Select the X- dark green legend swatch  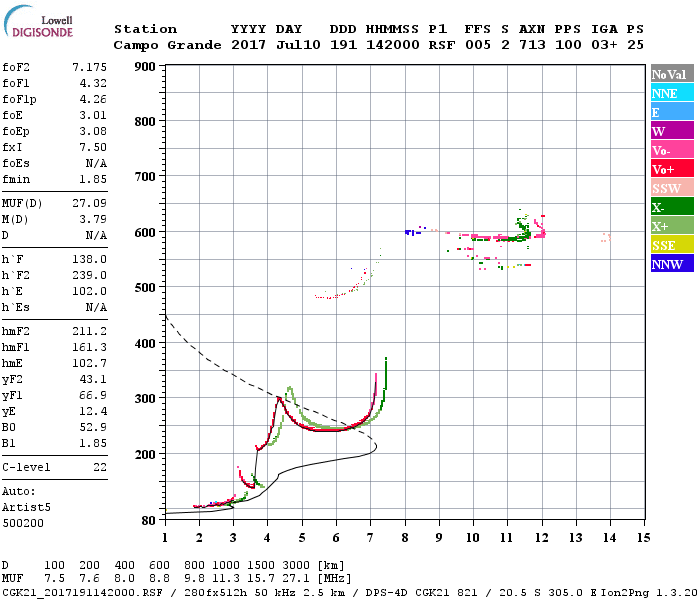click(x=672, y=207)
